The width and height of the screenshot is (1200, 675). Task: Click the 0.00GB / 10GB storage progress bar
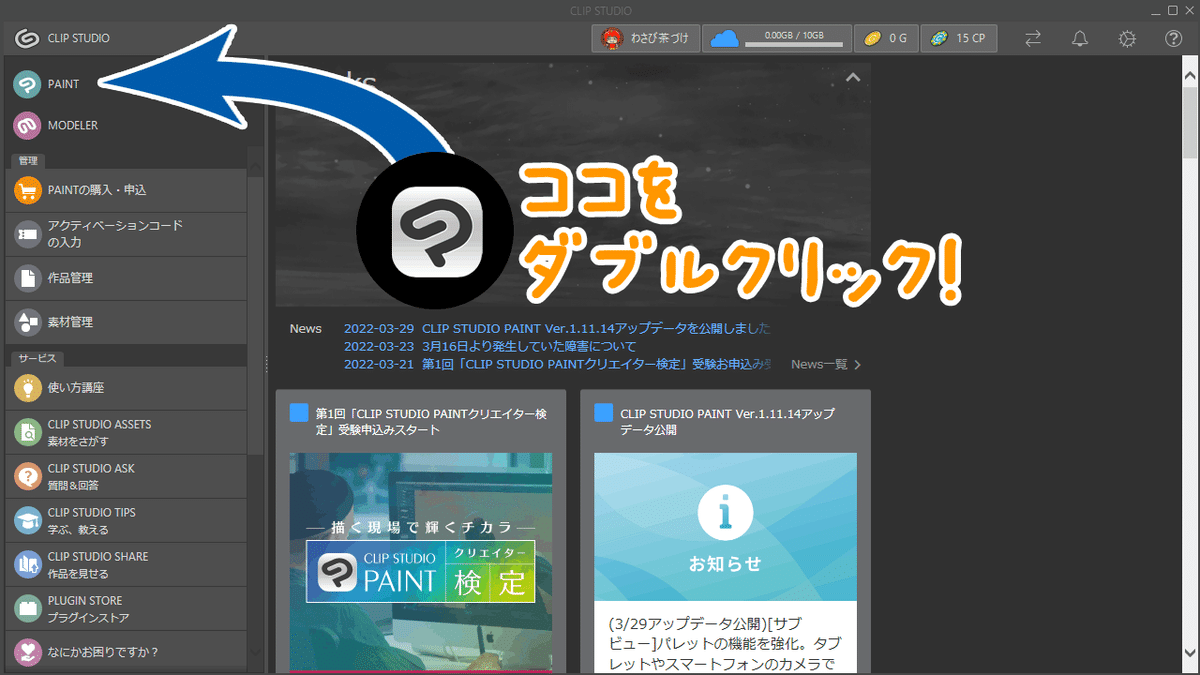pyautogui.click(x=794, y=45)
